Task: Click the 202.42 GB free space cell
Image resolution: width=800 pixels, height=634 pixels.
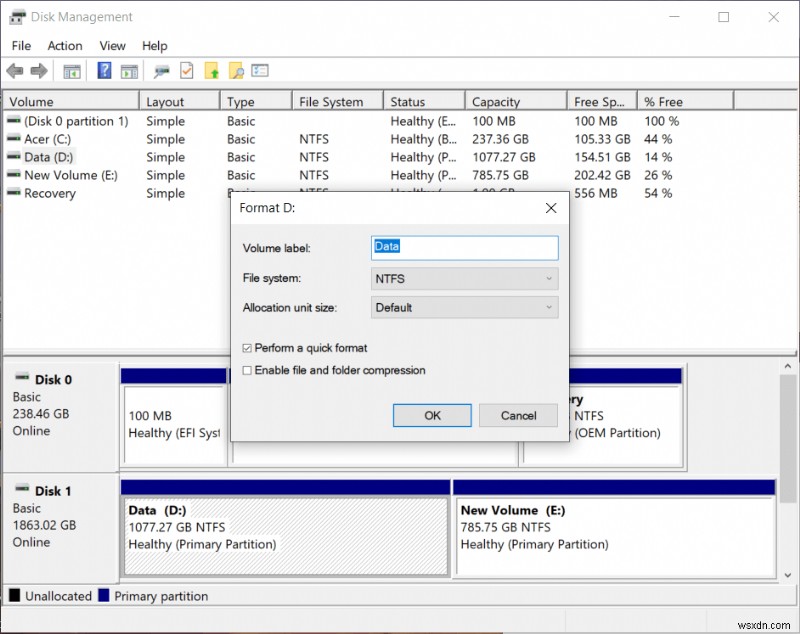Action: coord(602,175)
